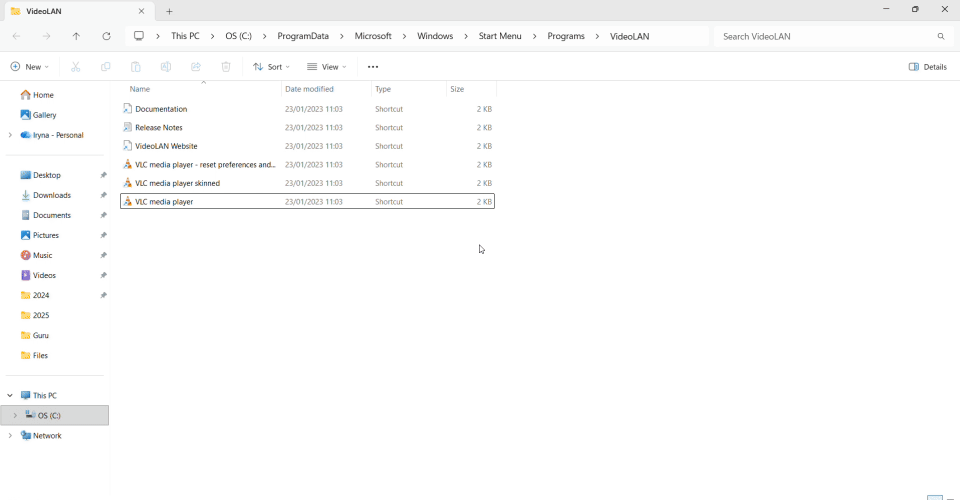The image size is (960, 500).
Task: Open the See more ellipsis menu
Action: point(373,67)
